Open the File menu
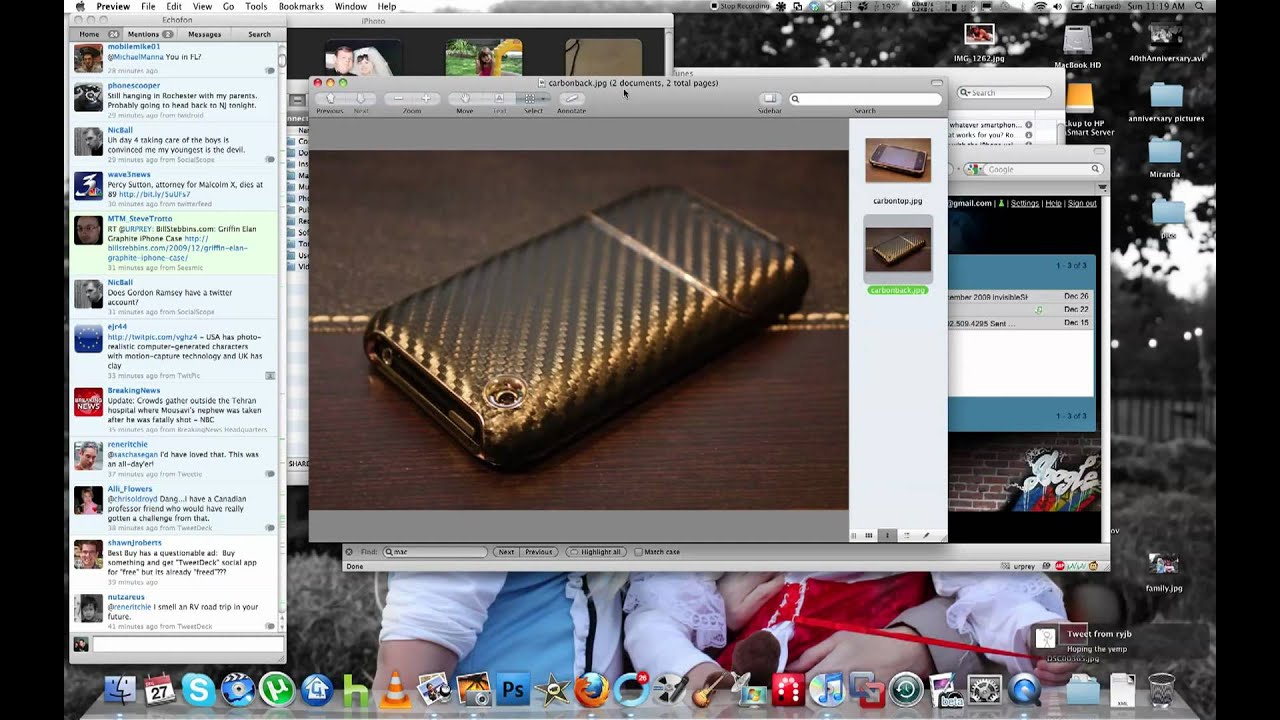1280x720 pixels. pyautogui.click(x=148, y=7)
